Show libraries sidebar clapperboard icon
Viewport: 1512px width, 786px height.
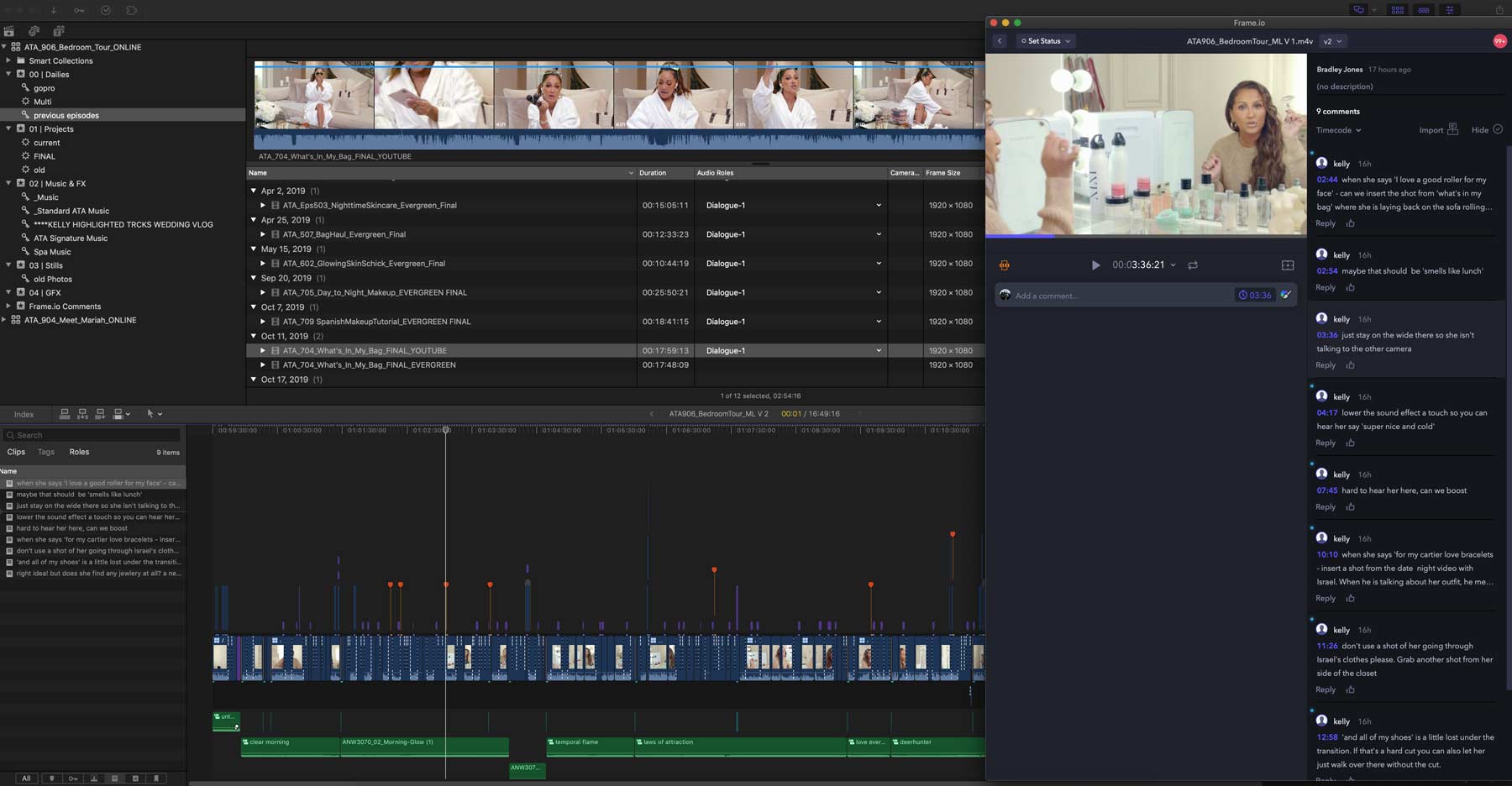[x=9, y=31]
